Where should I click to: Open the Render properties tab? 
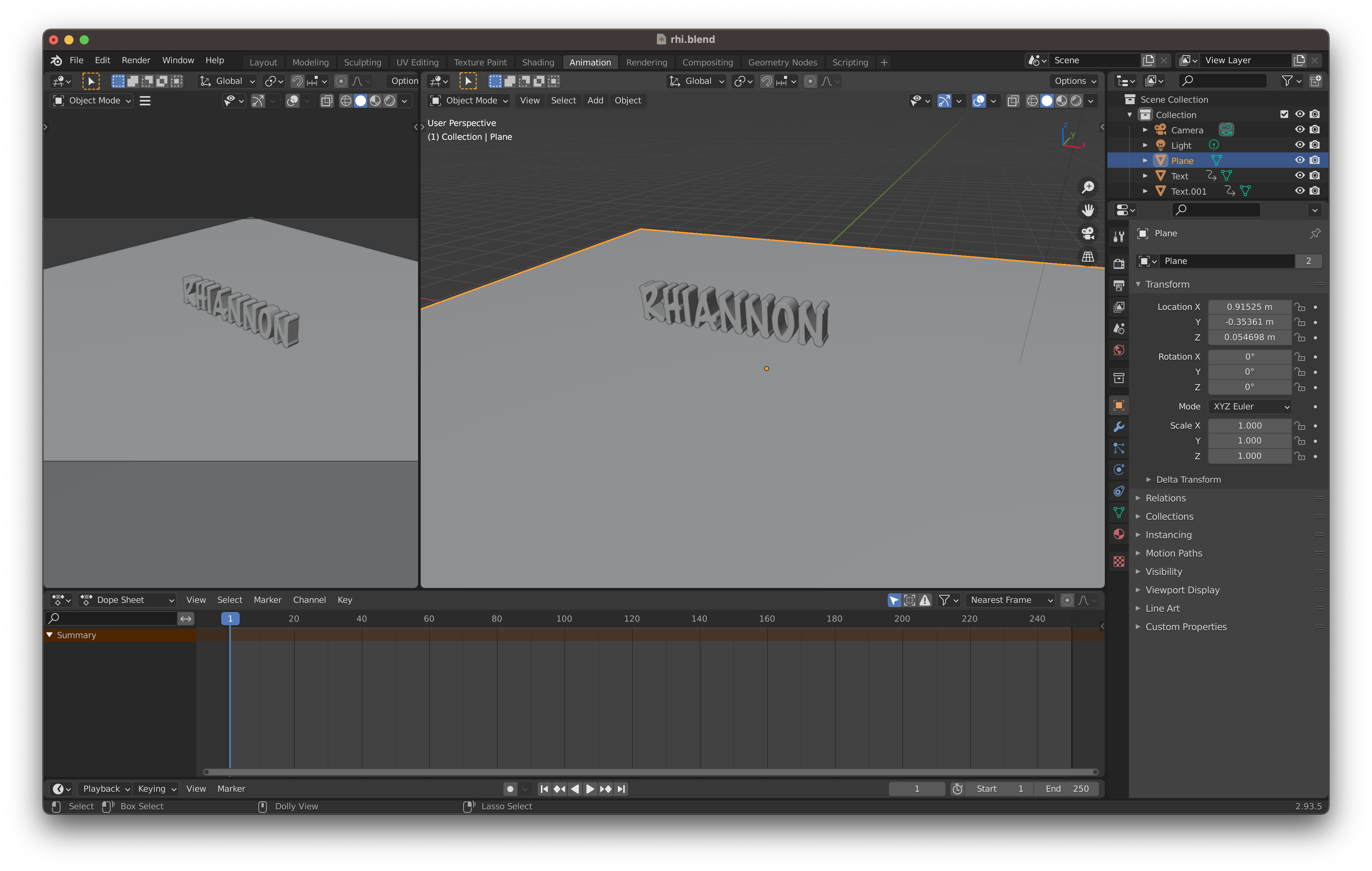tap(1119, 264)
